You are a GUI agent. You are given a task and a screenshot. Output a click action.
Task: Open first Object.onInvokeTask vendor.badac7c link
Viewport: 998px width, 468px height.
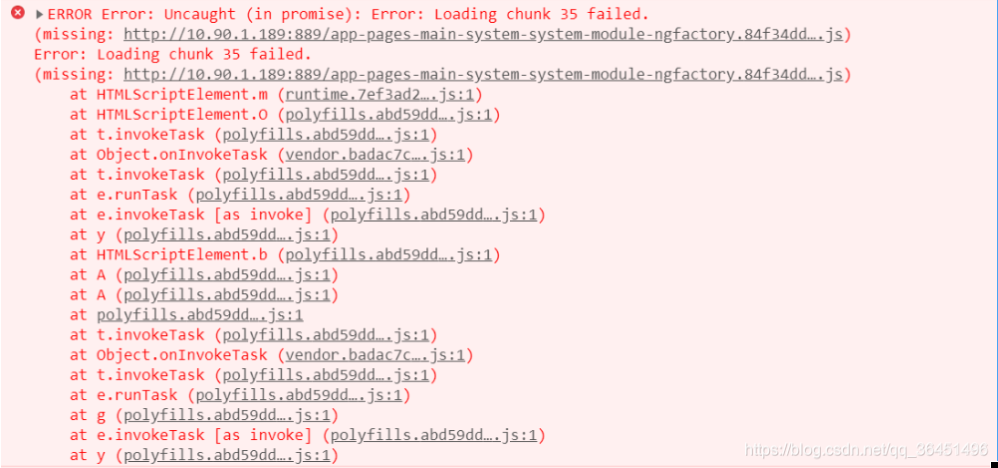pyautogui.click(x=376, y=155)
